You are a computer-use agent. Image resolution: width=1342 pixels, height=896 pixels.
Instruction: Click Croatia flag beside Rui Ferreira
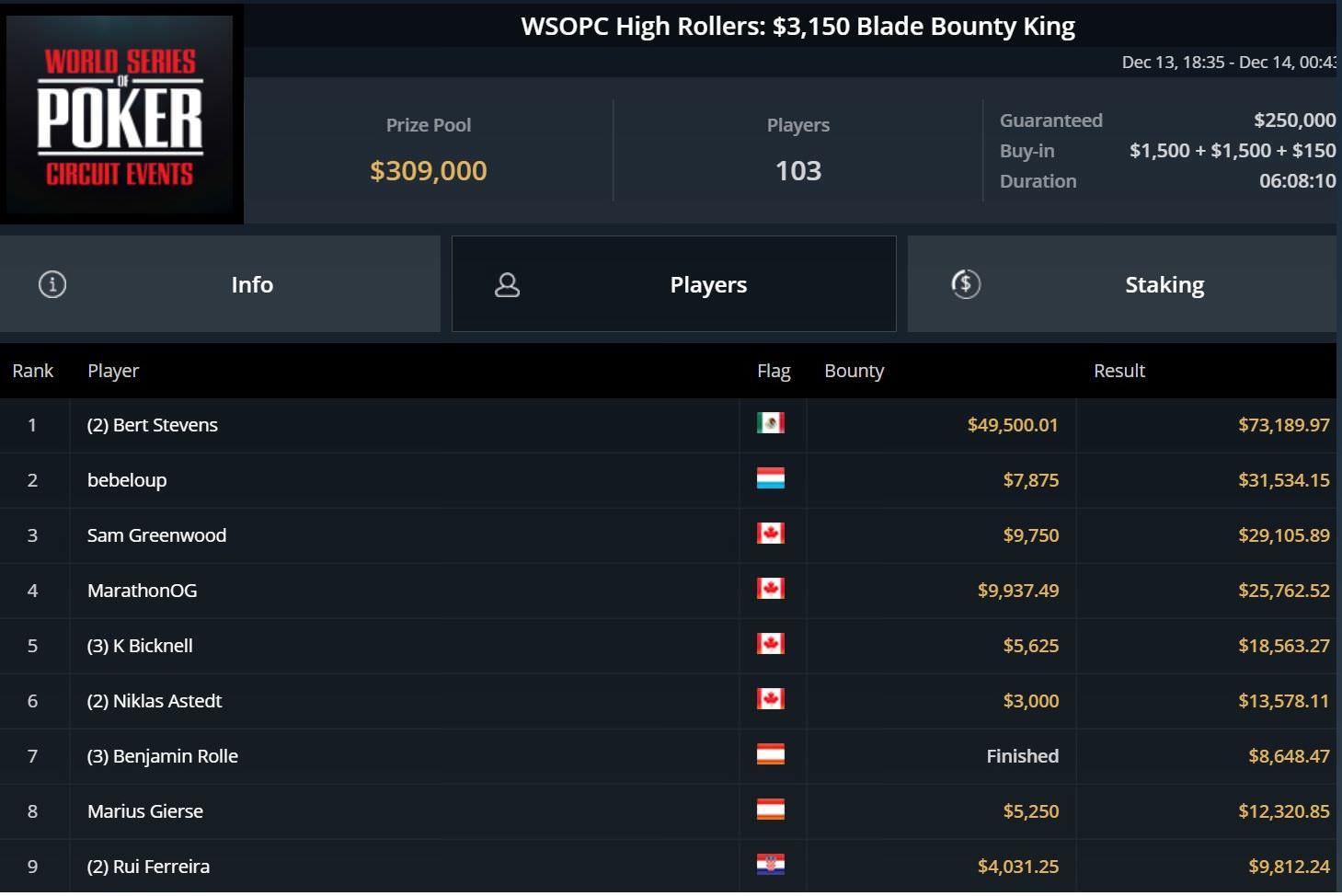(x=770, y=865)
